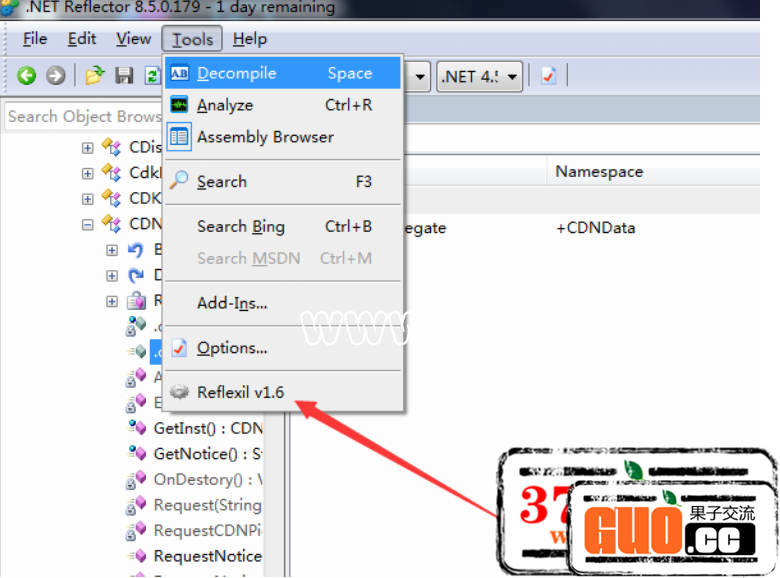This screenshot has height=578, width=780.
Task: Click the Analyze waveform icon in menu
Action: [x=179, y=105]
